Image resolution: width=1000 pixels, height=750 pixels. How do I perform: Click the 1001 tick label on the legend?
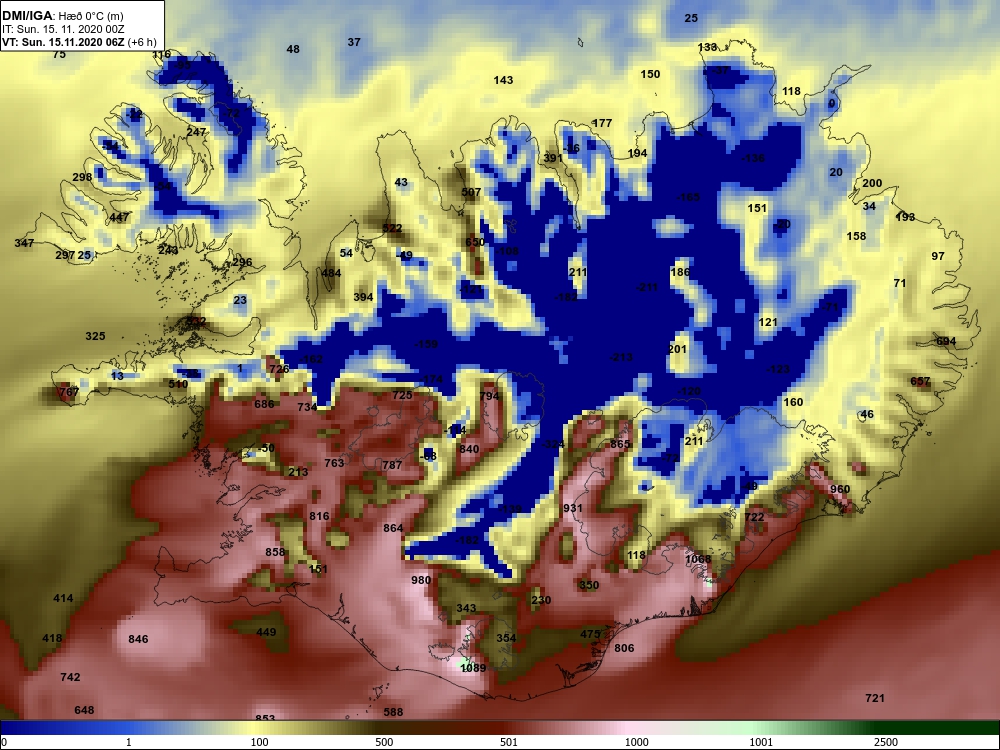click(x=761, y=742)
